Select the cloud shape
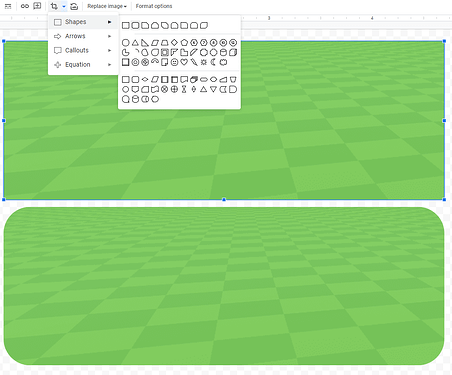This screenshot has height=375, width=452. point(223,62)
